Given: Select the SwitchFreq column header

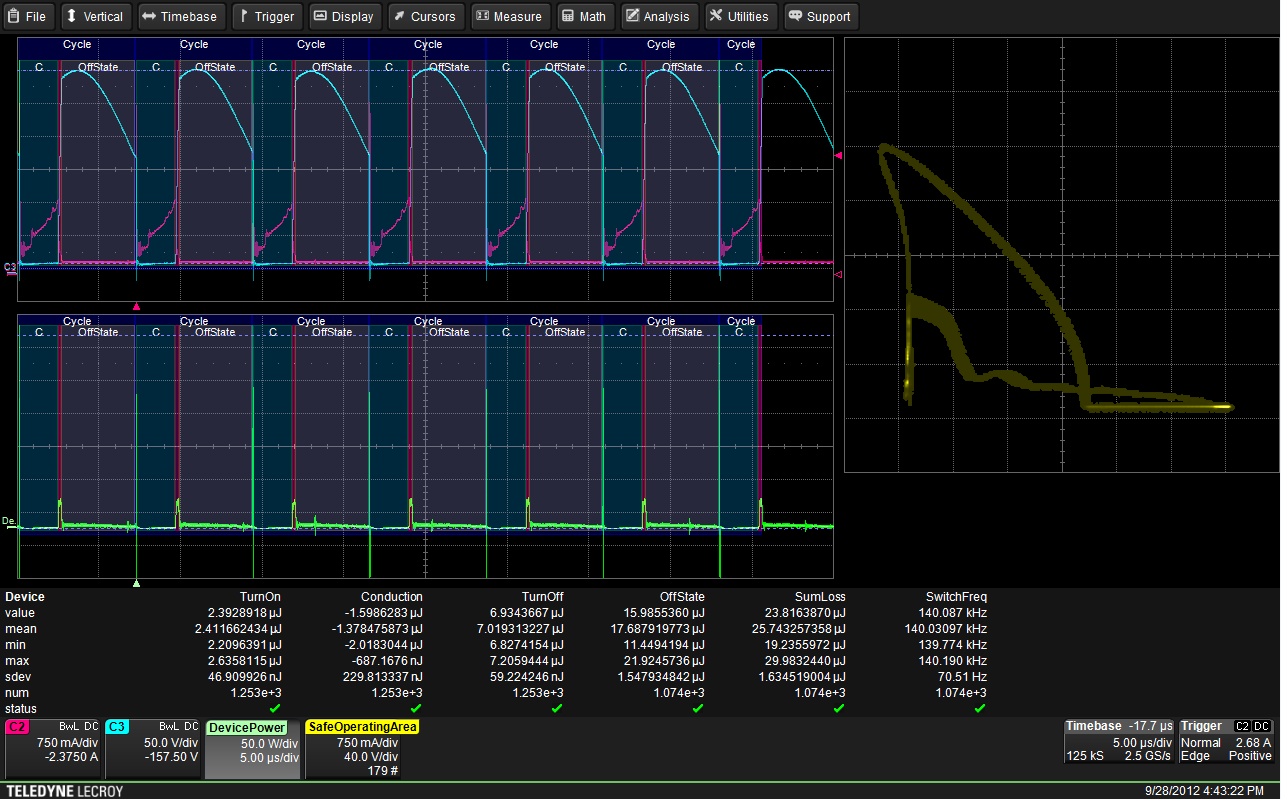Looking at the screenshot, I should pyautogui.click(x=957, y=597).
